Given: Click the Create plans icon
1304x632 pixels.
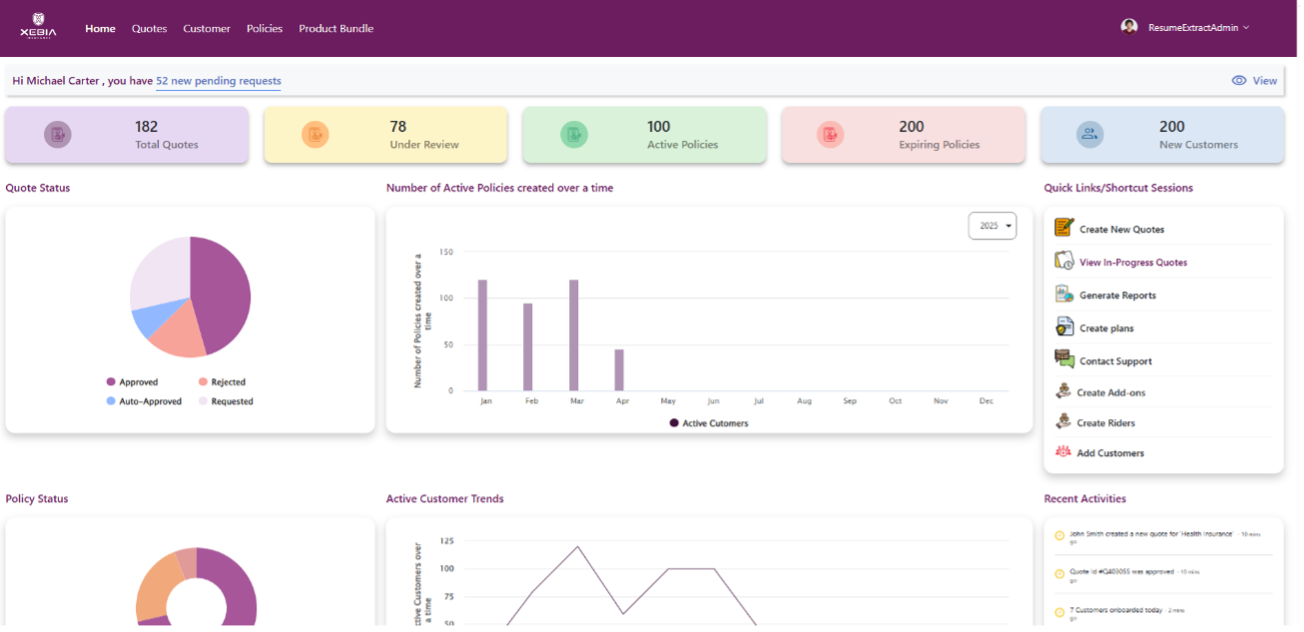Looking at the screenshot, I should coord(1064,327).
